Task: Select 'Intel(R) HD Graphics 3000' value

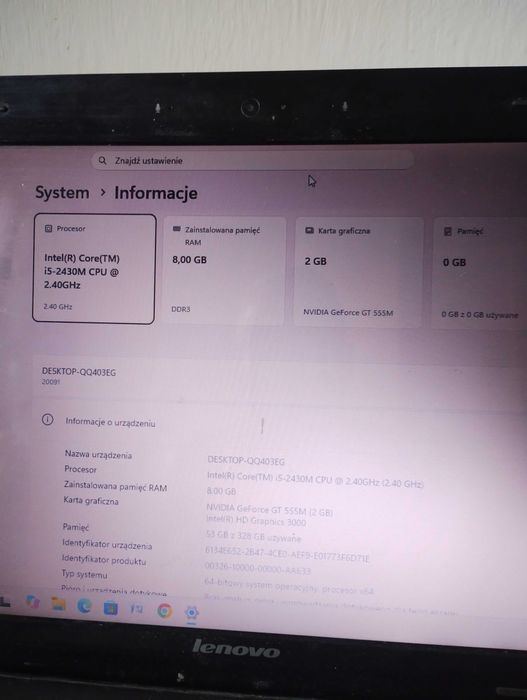Action: (x=256, y=521)
